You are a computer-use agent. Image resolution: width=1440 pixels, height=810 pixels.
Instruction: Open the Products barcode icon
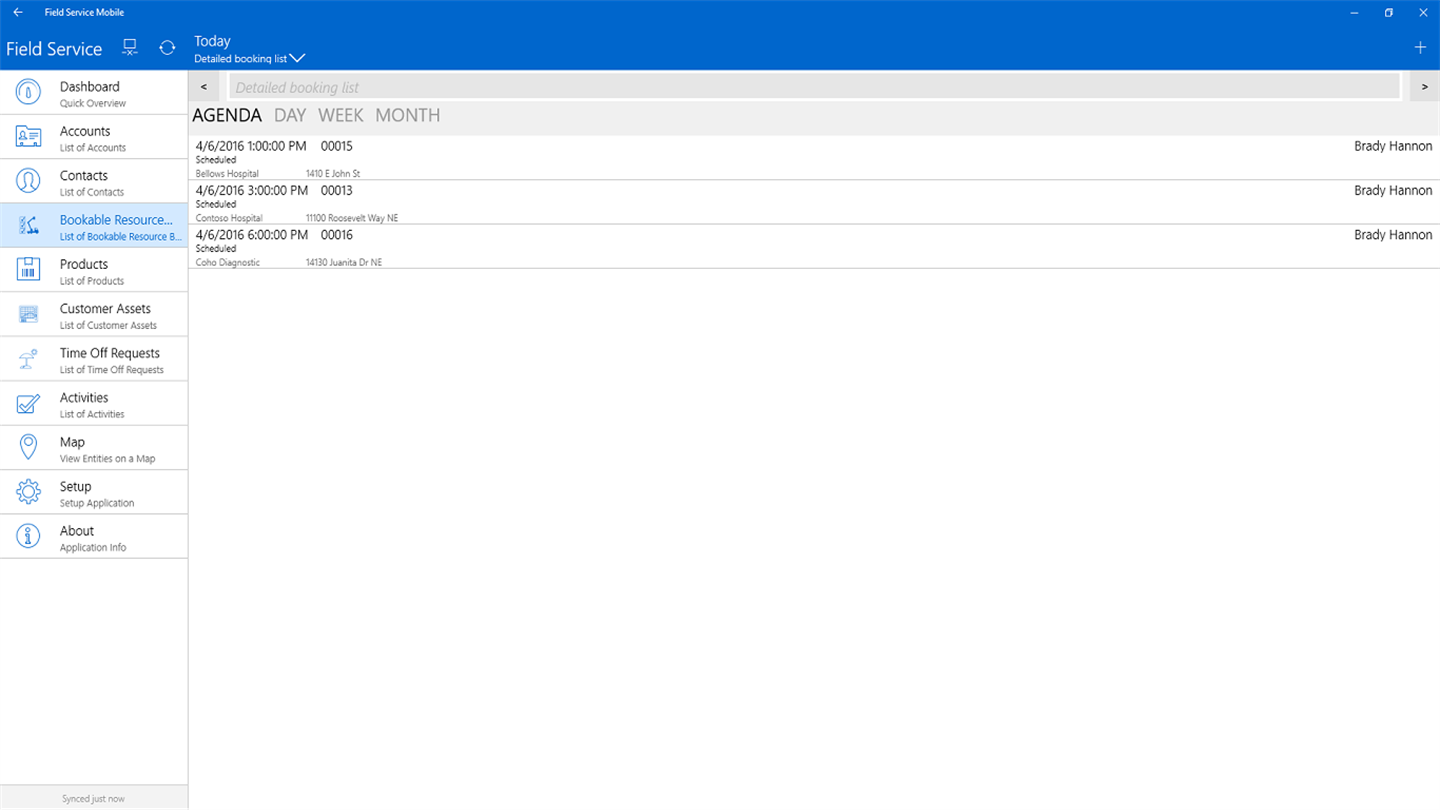(x=28, y=270)
